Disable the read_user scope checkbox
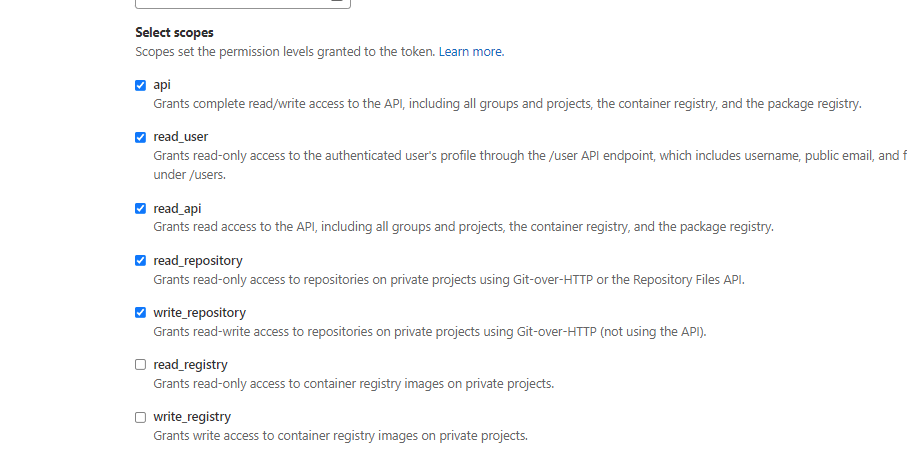Viewport: 907px width, 449px height. coord(141,137)
